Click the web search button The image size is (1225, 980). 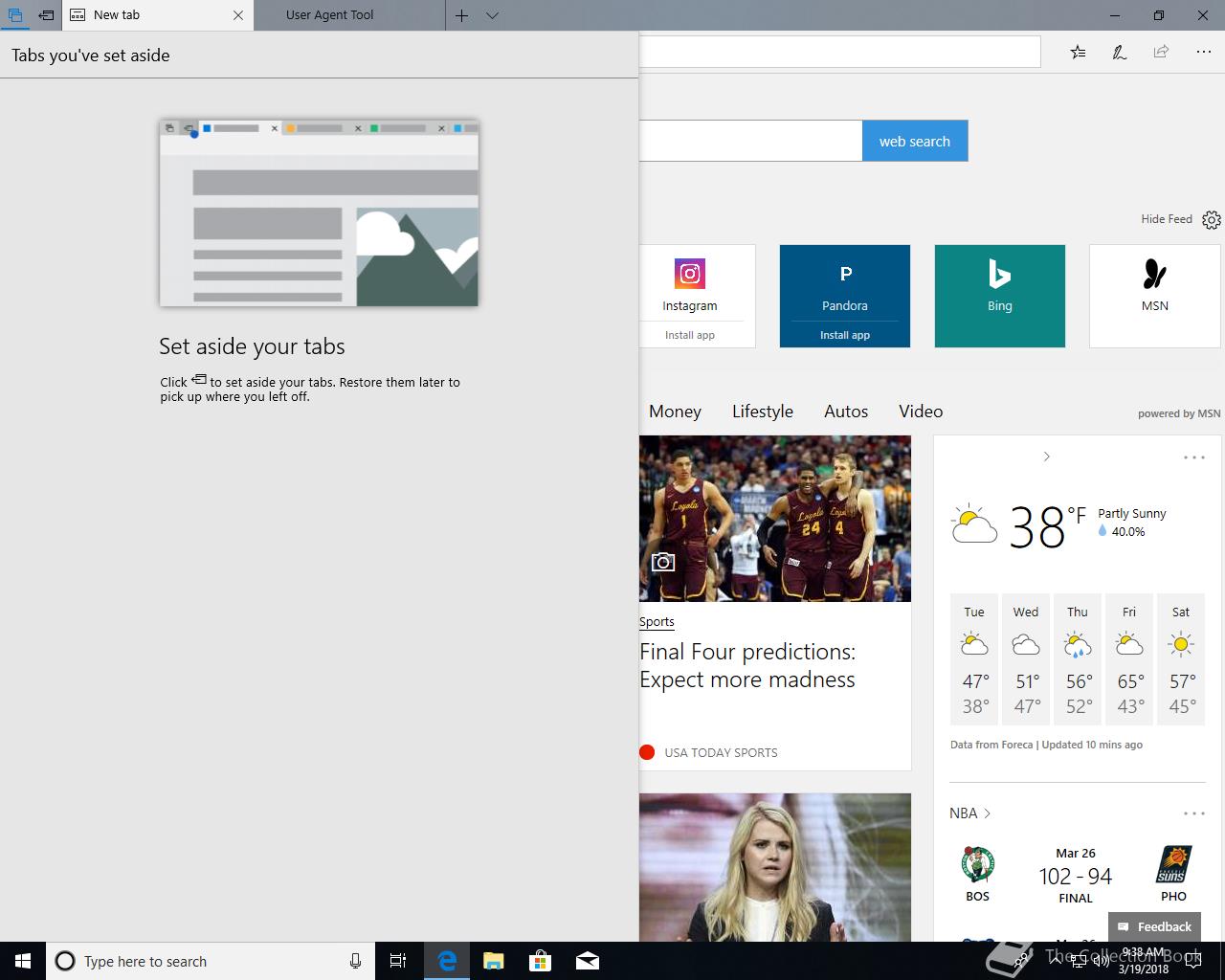tap(915, 141)
